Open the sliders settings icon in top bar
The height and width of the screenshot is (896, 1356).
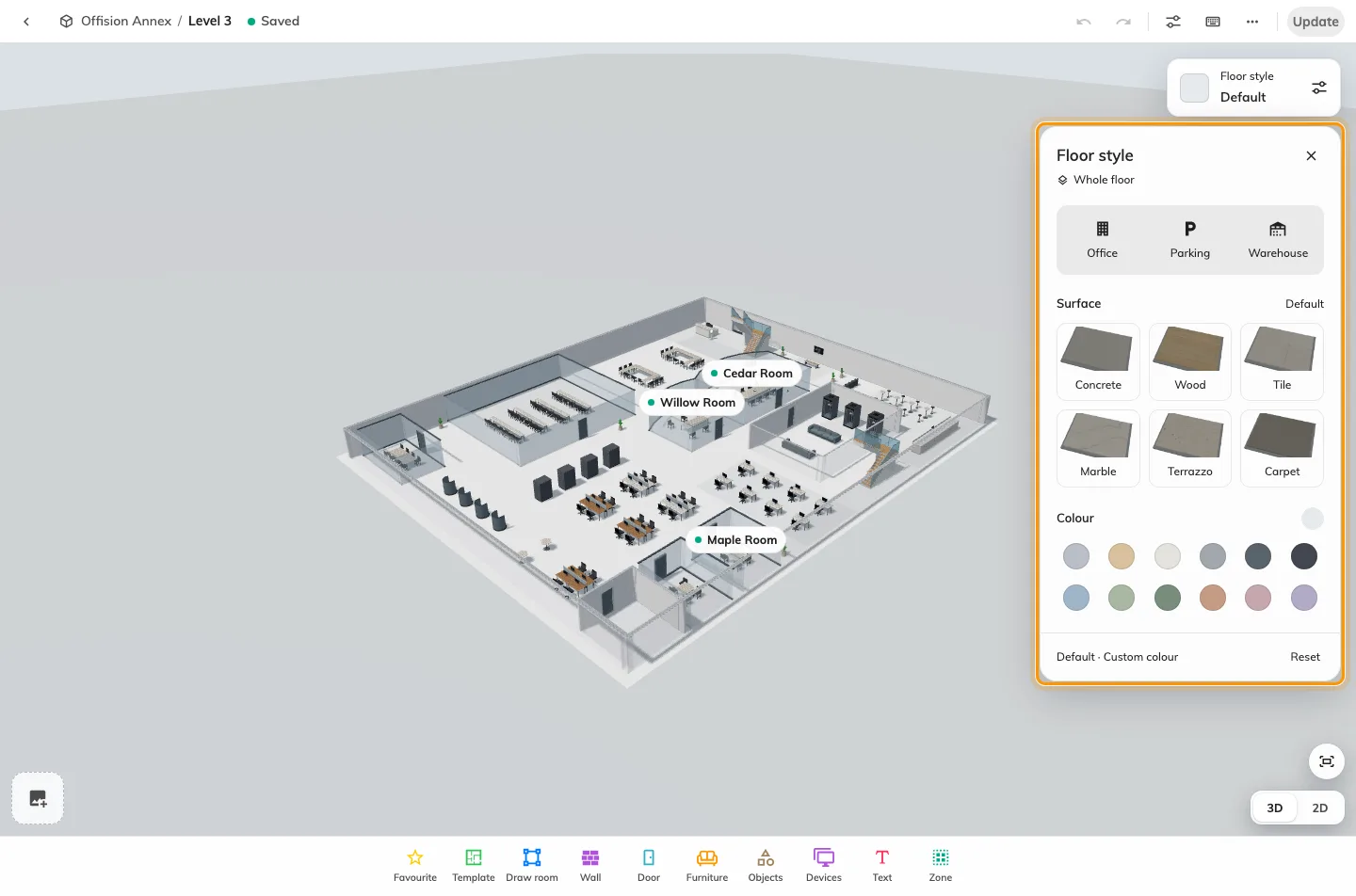[1173, 22]
